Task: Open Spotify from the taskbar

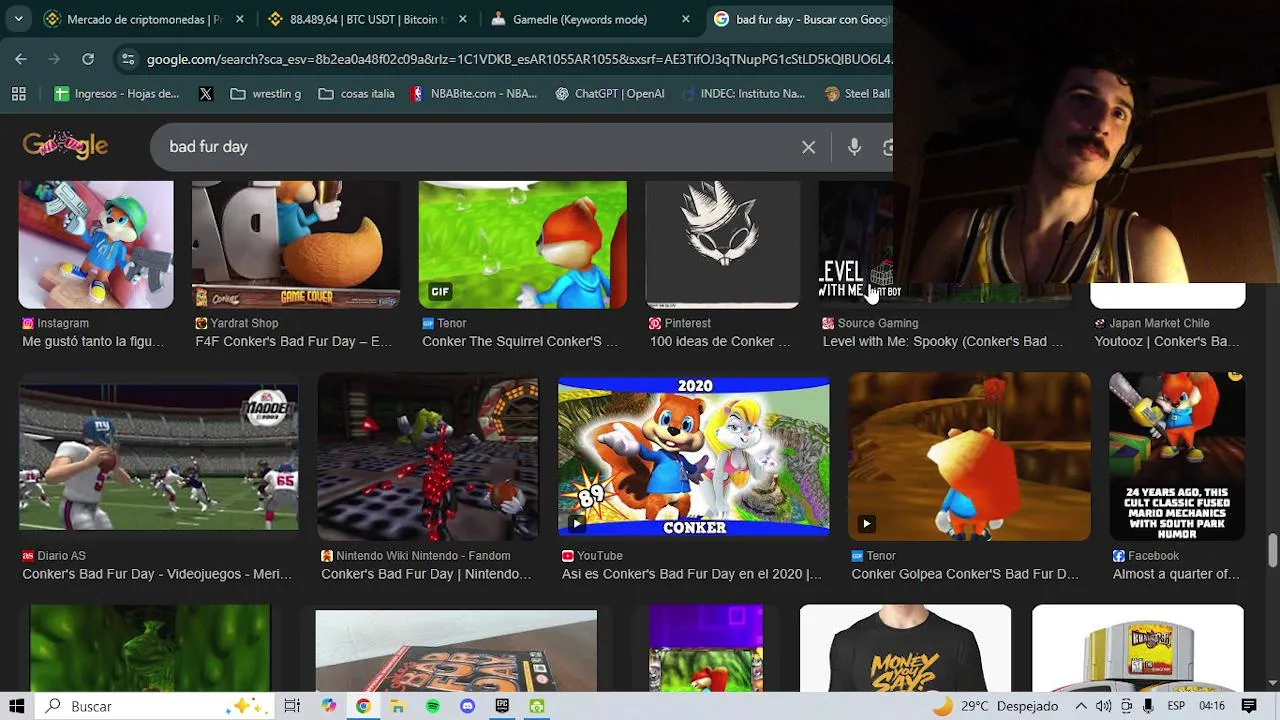Action: (433, 706)
